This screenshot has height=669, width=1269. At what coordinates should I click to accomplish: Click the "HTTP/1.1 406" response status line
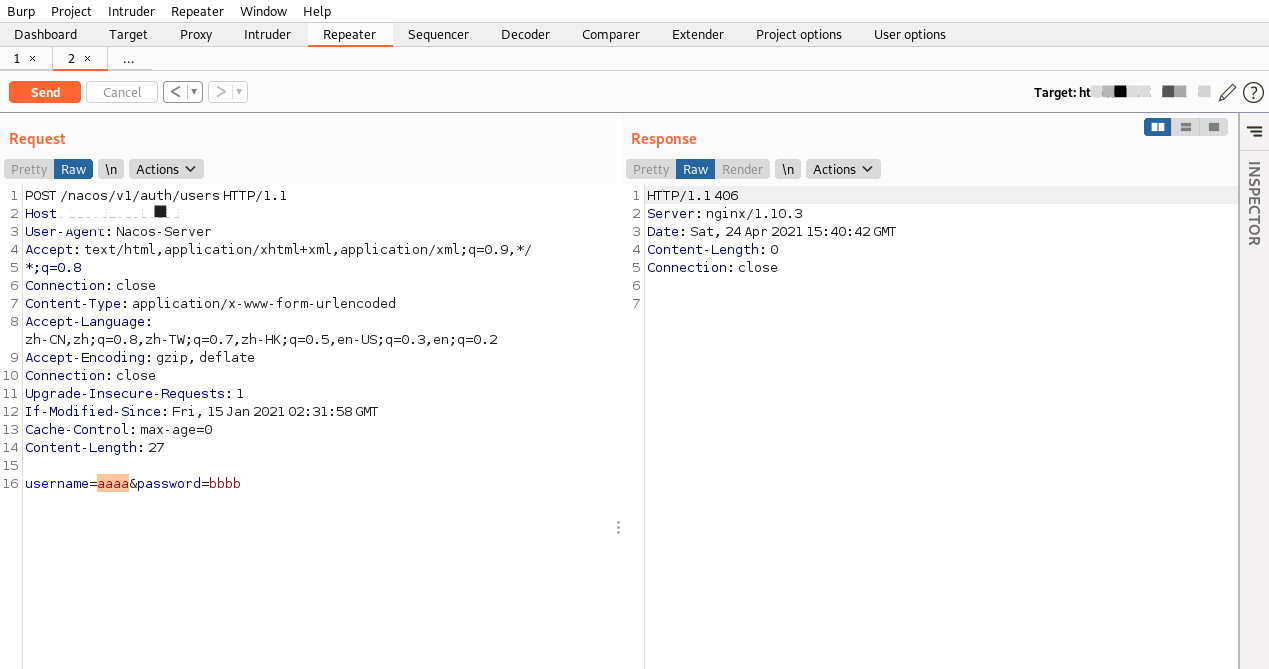pyautogui.click(x=693, y=195)
